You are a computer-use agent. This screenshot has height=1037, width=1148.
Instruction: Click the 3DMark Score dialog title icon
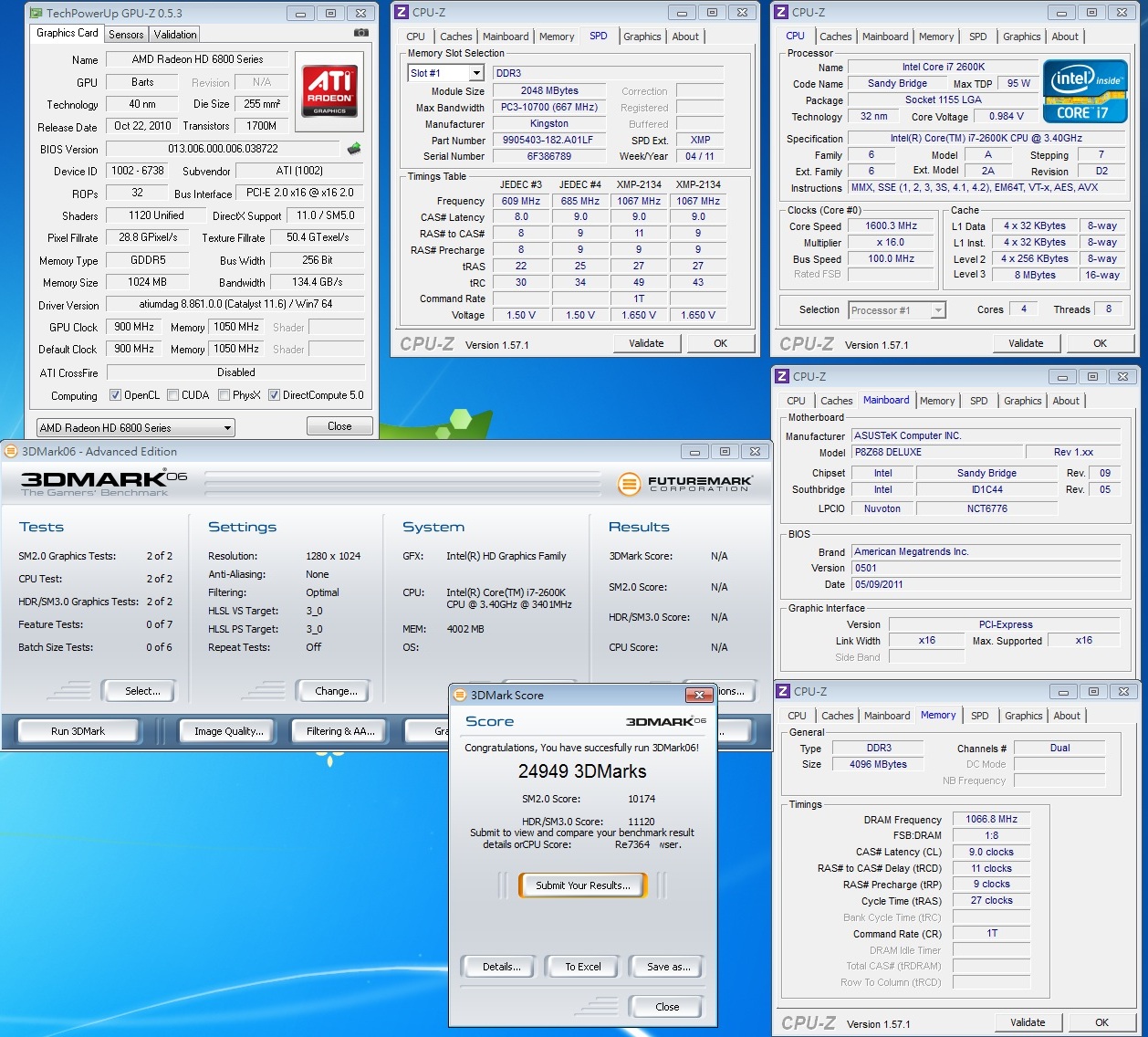[x=459, y=695]
